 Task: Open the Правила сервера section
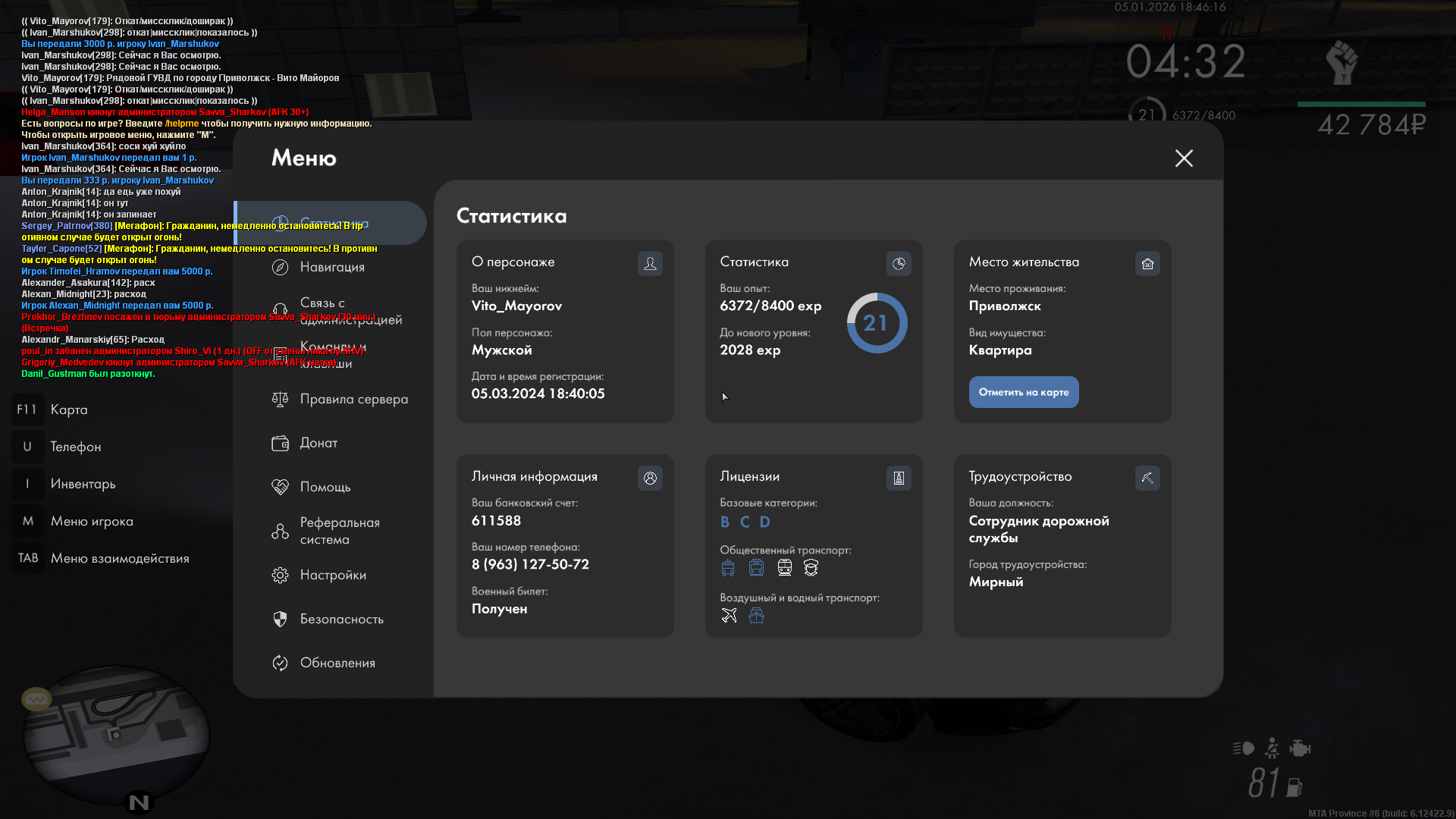pyautogui.click(x=353, y=399)
